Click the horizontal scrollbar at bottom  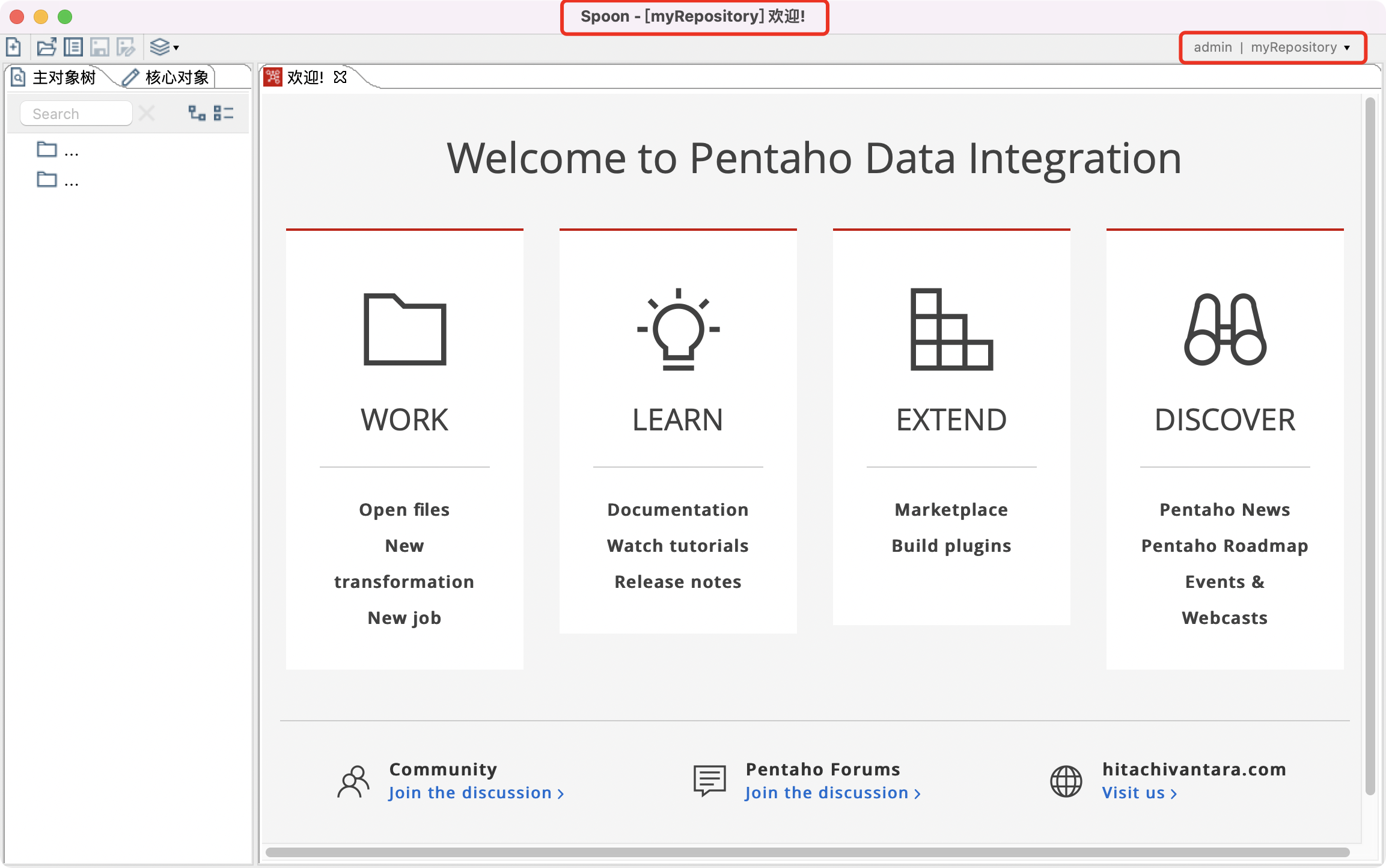tap(808, 852)
